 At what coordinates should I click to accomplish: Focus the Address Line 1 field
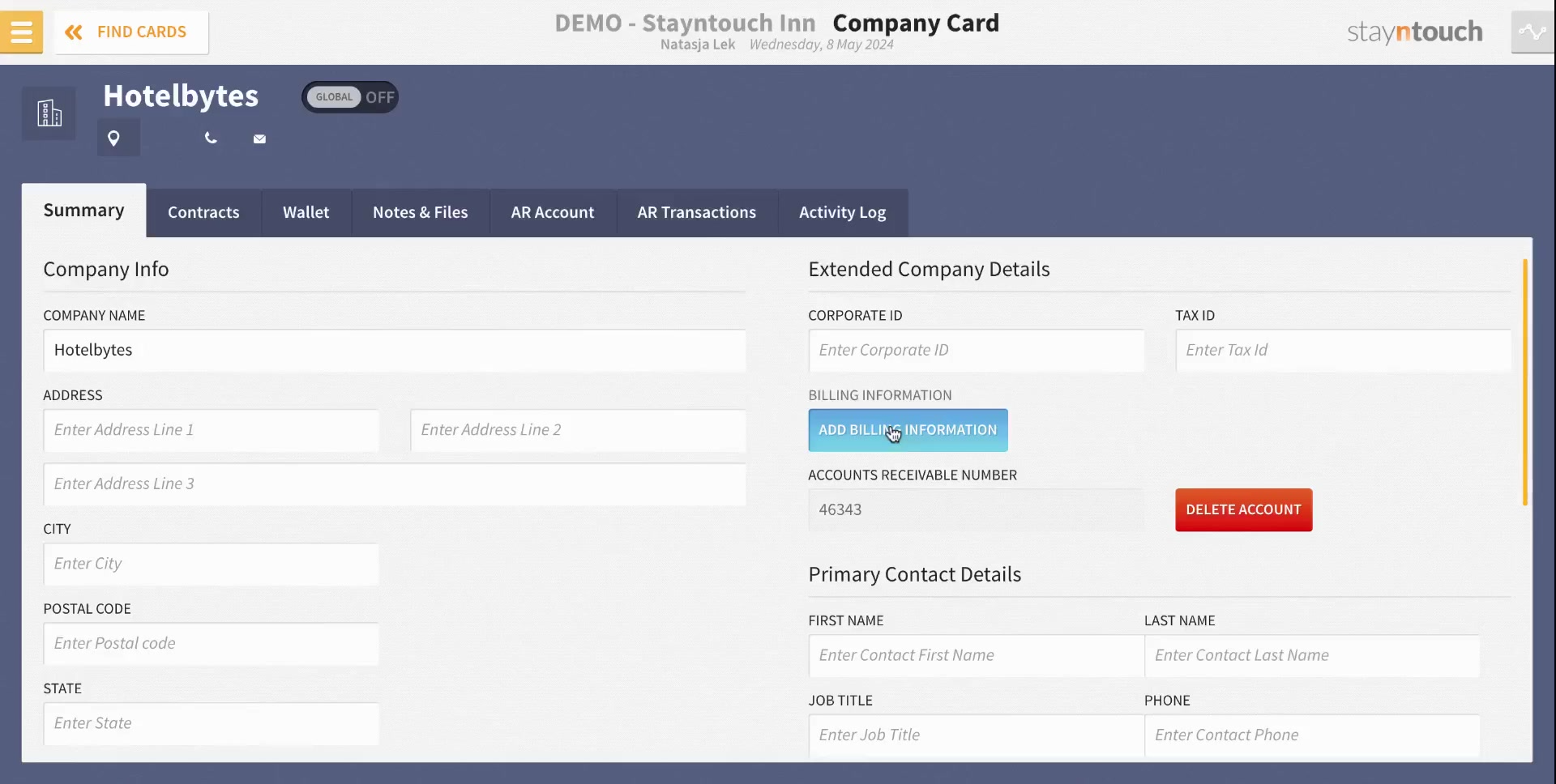pos(212,431)
